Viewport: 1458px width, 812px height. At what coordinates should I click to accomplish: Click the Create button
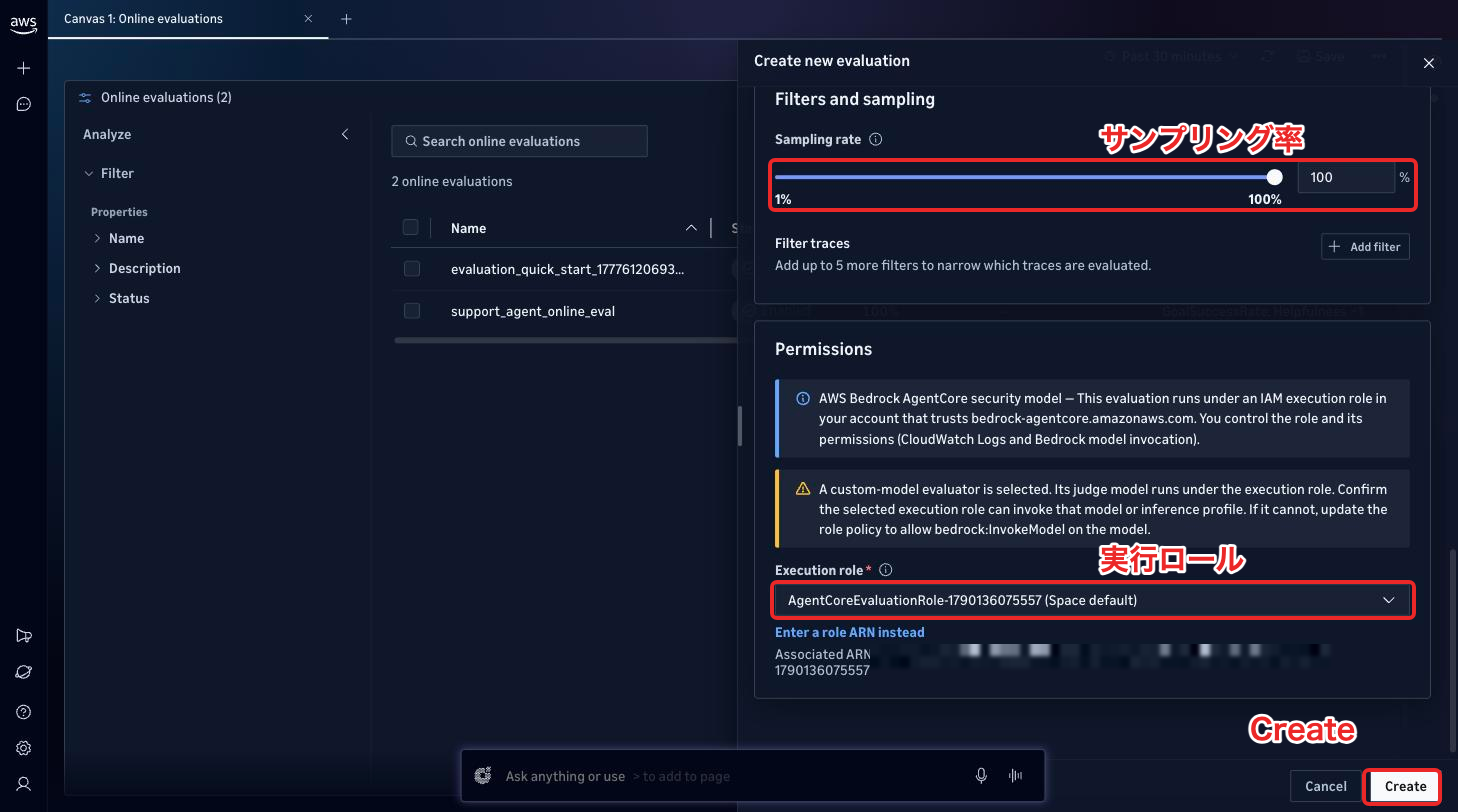click(x=1405, y=786)
